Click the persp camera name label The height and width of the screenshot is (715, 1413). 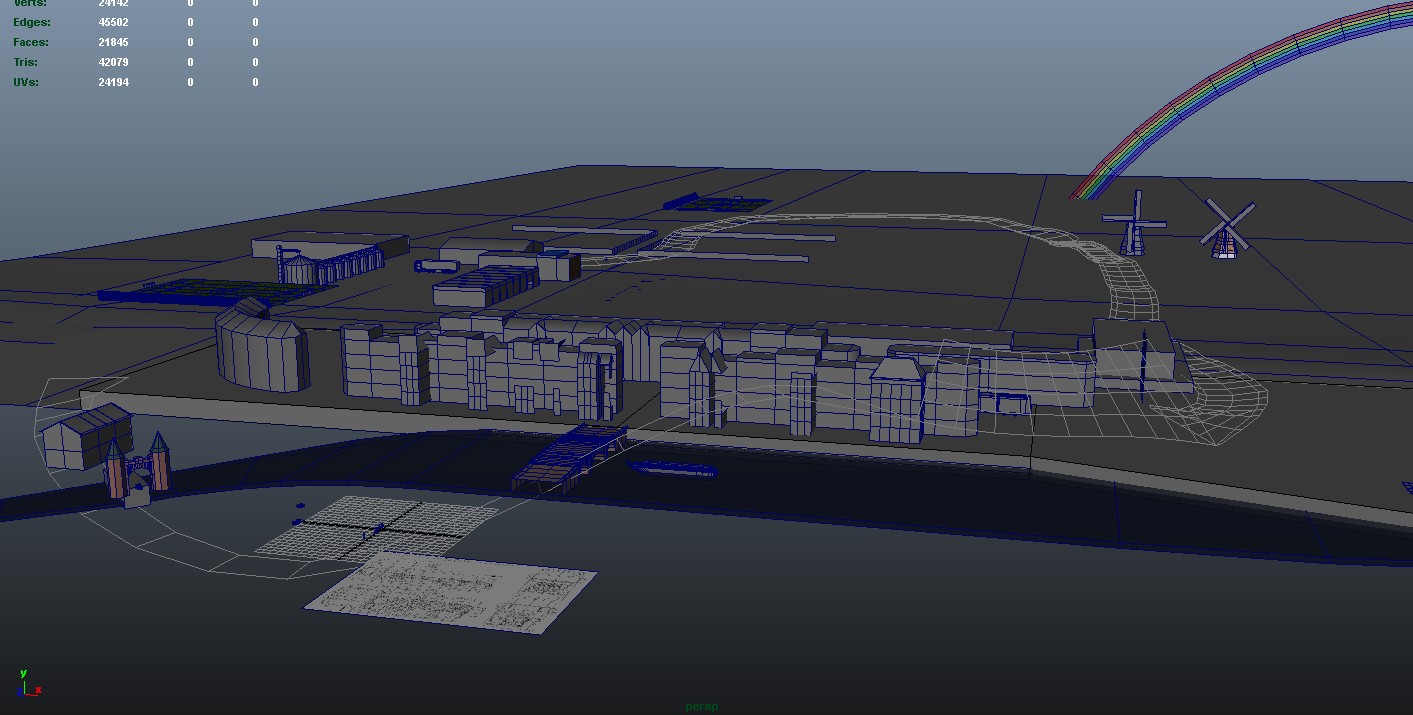coord(701,706)
